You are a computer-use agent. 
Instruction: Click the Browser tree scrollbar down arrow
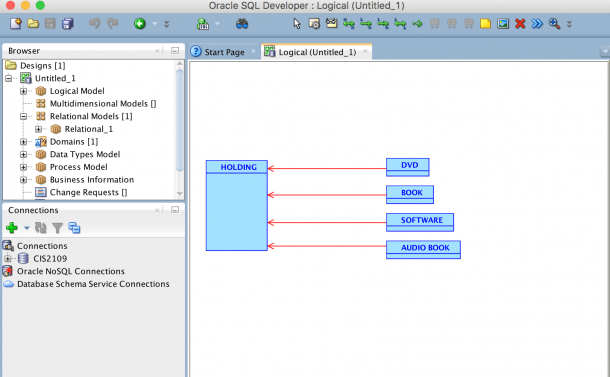pyautogui.click(x=179, y=193)
